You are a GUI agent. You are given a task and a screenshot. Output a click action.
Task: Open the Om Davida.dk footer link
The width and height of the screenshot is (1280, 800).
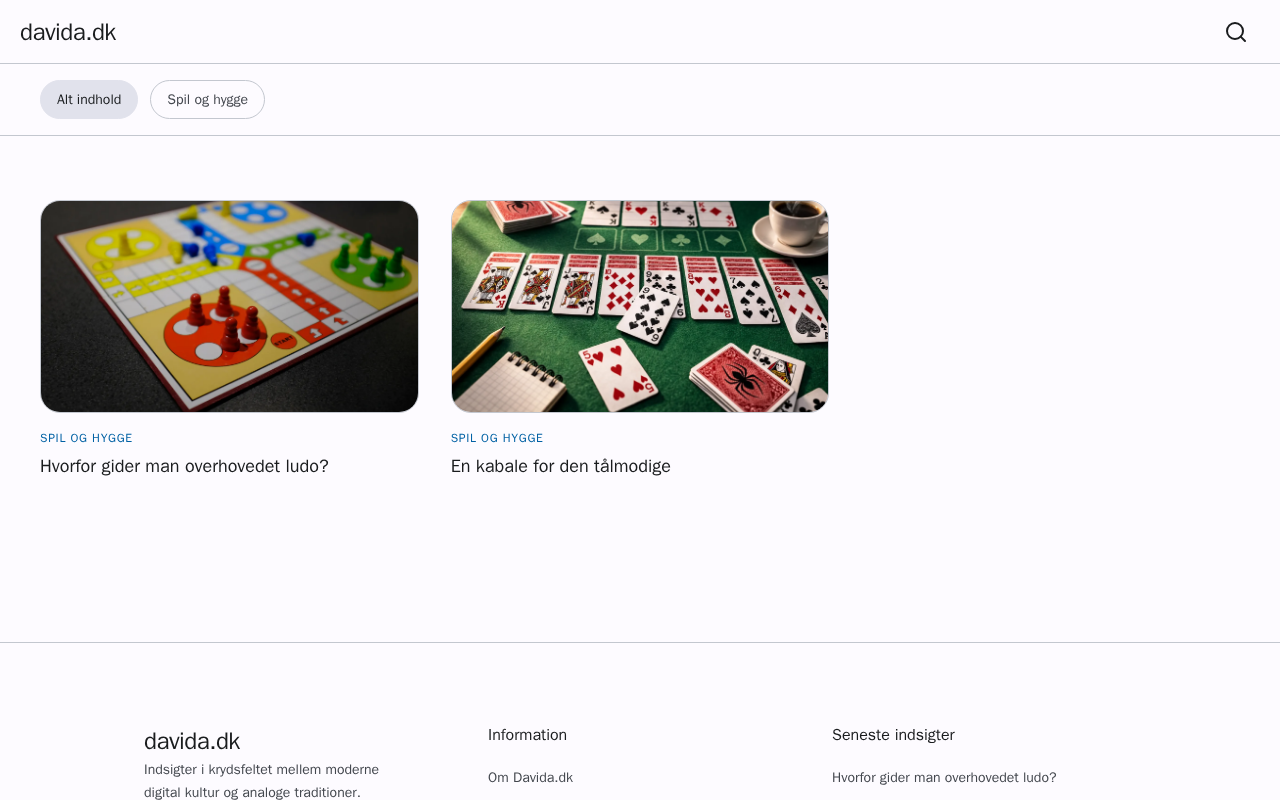pos(530,777)
